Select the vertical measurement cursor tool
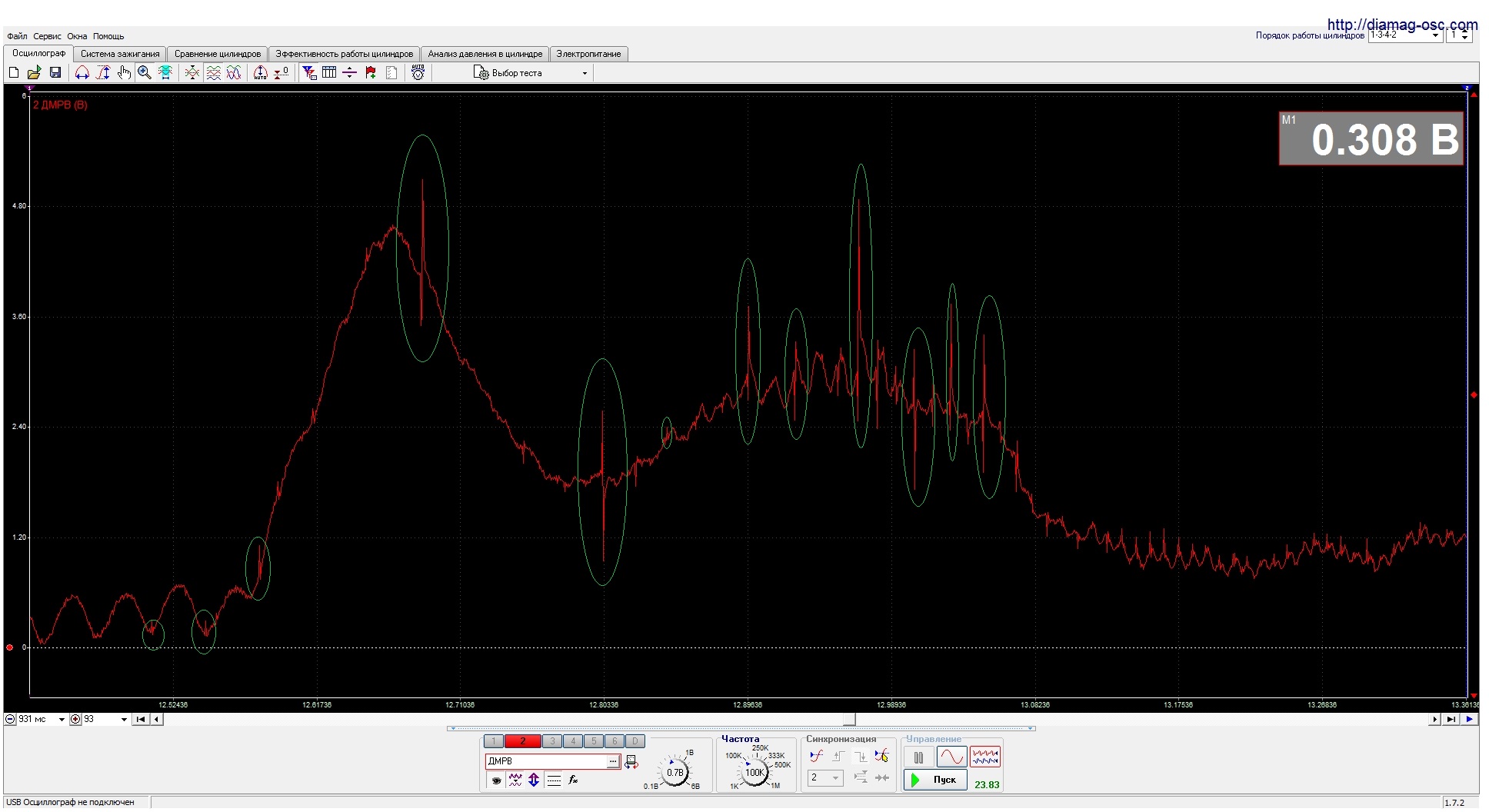This screenshot has height=812, width=1489. click(103, 72)
